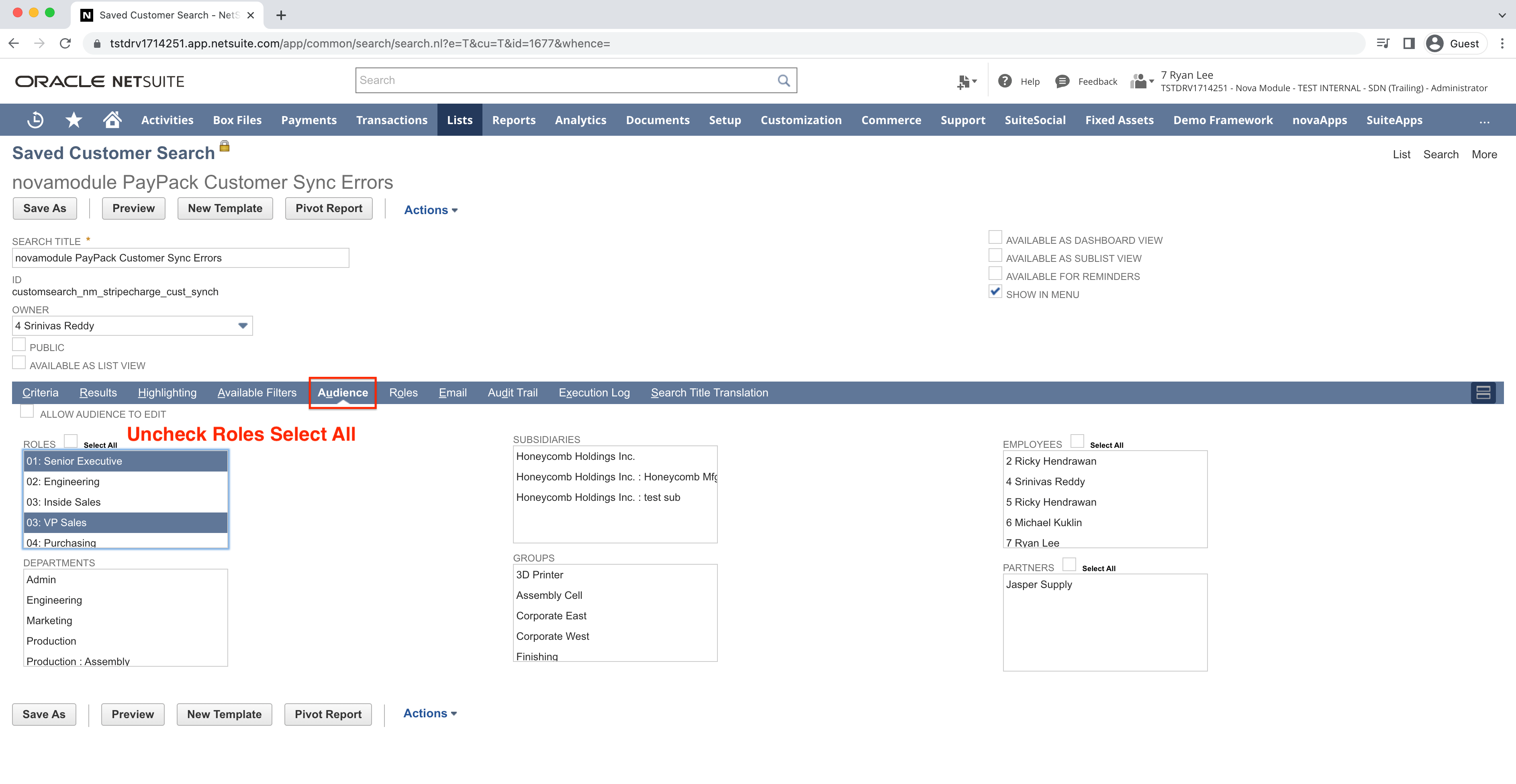Click the Help question mark icon
The width and height of the screenshot is (1516, 784).
click(x=1005, y=81)
